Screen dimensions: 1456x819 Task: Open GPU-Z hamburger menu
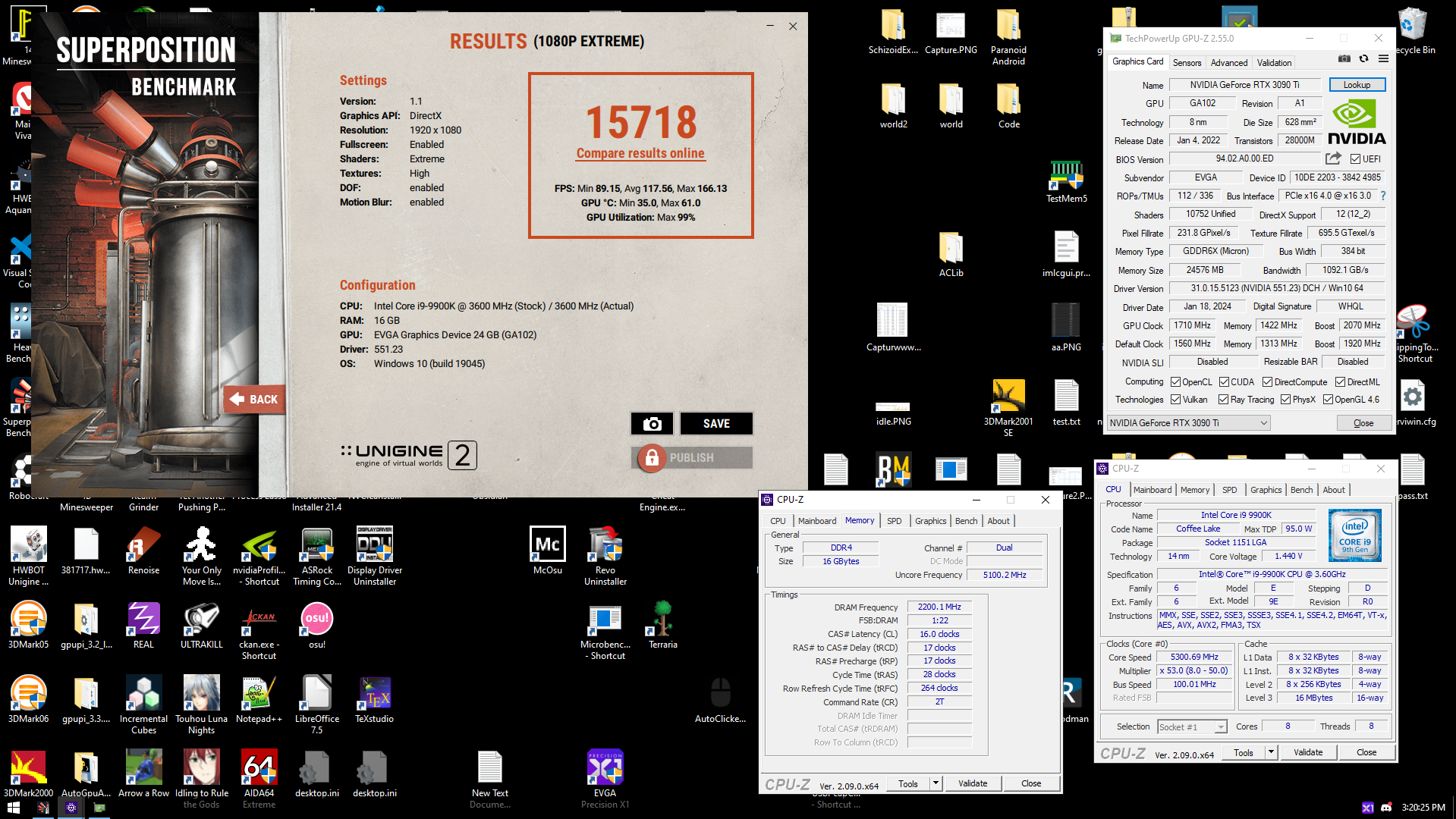point(1383,58)
